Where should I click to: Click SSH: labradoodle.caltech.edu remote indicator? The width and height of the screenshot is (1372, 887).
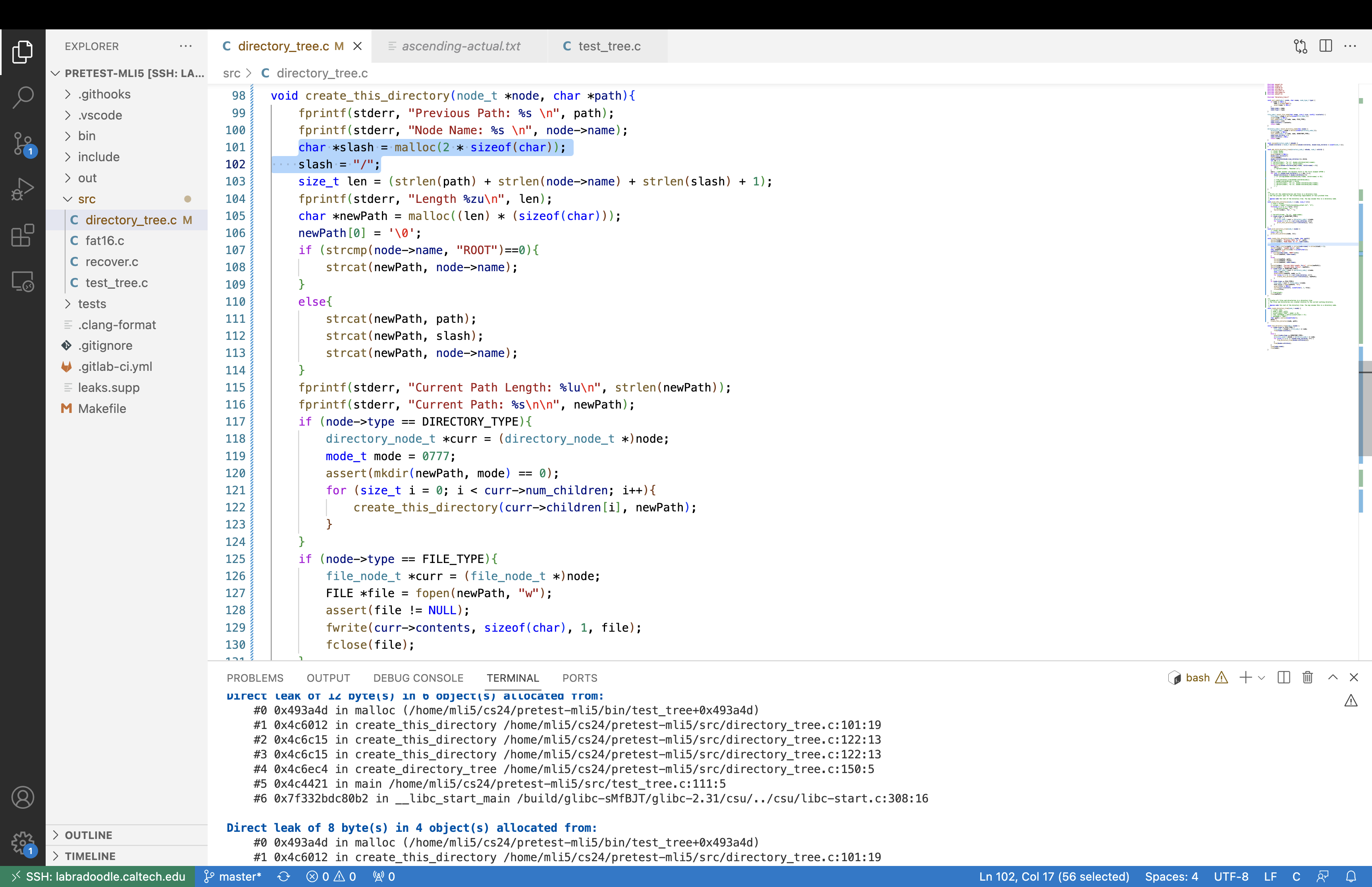[x=98, y=876]
